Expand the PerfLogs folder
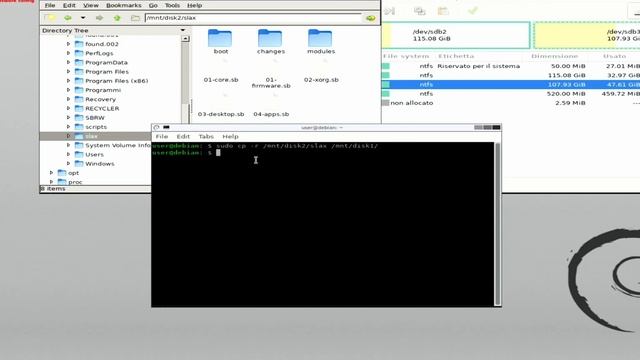This screenshot has width=640, height=360. click(x=68, y=53)
